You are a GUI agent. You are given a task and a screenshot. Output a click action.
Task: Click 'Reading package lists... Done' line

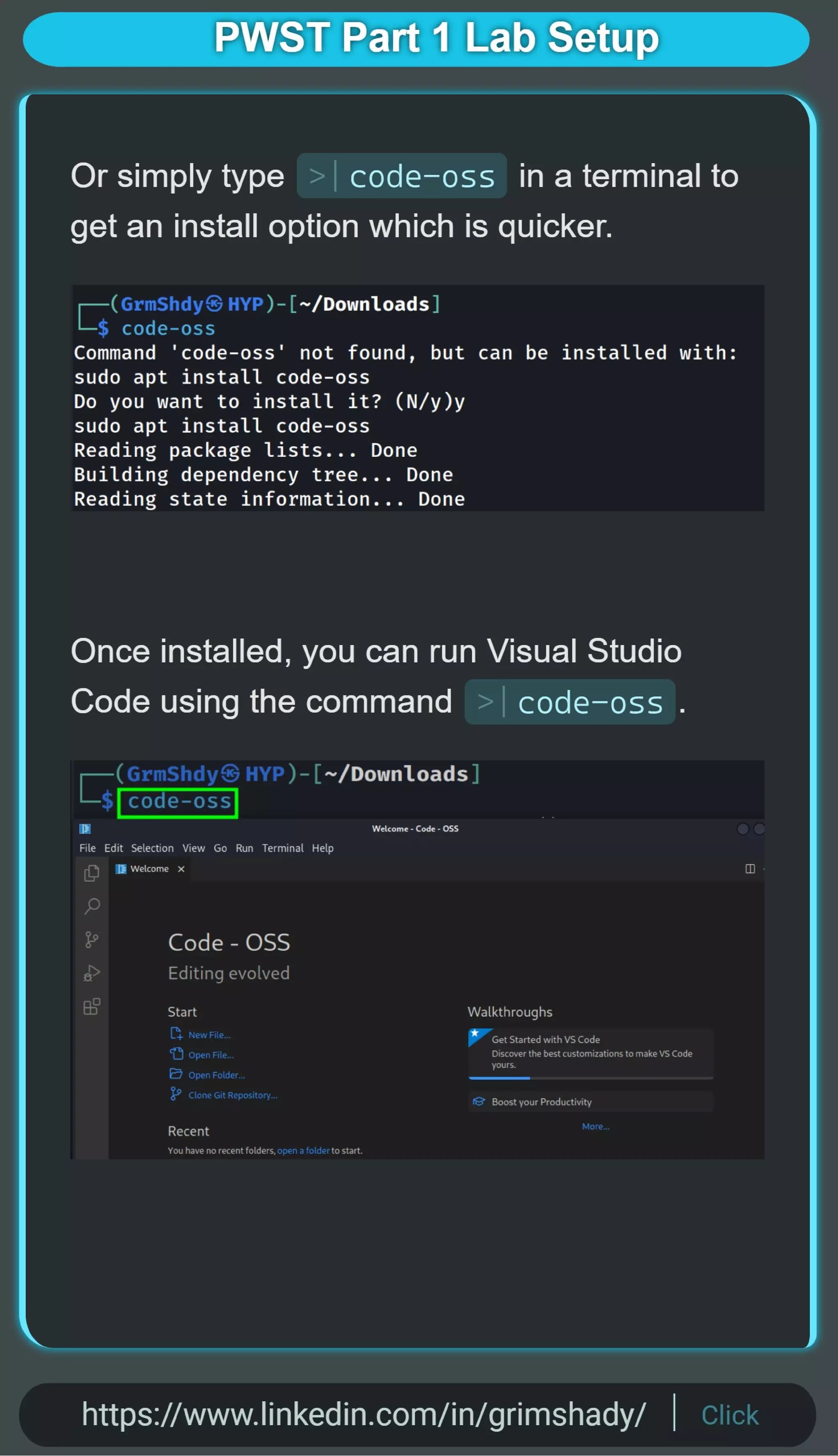(246, 450)
